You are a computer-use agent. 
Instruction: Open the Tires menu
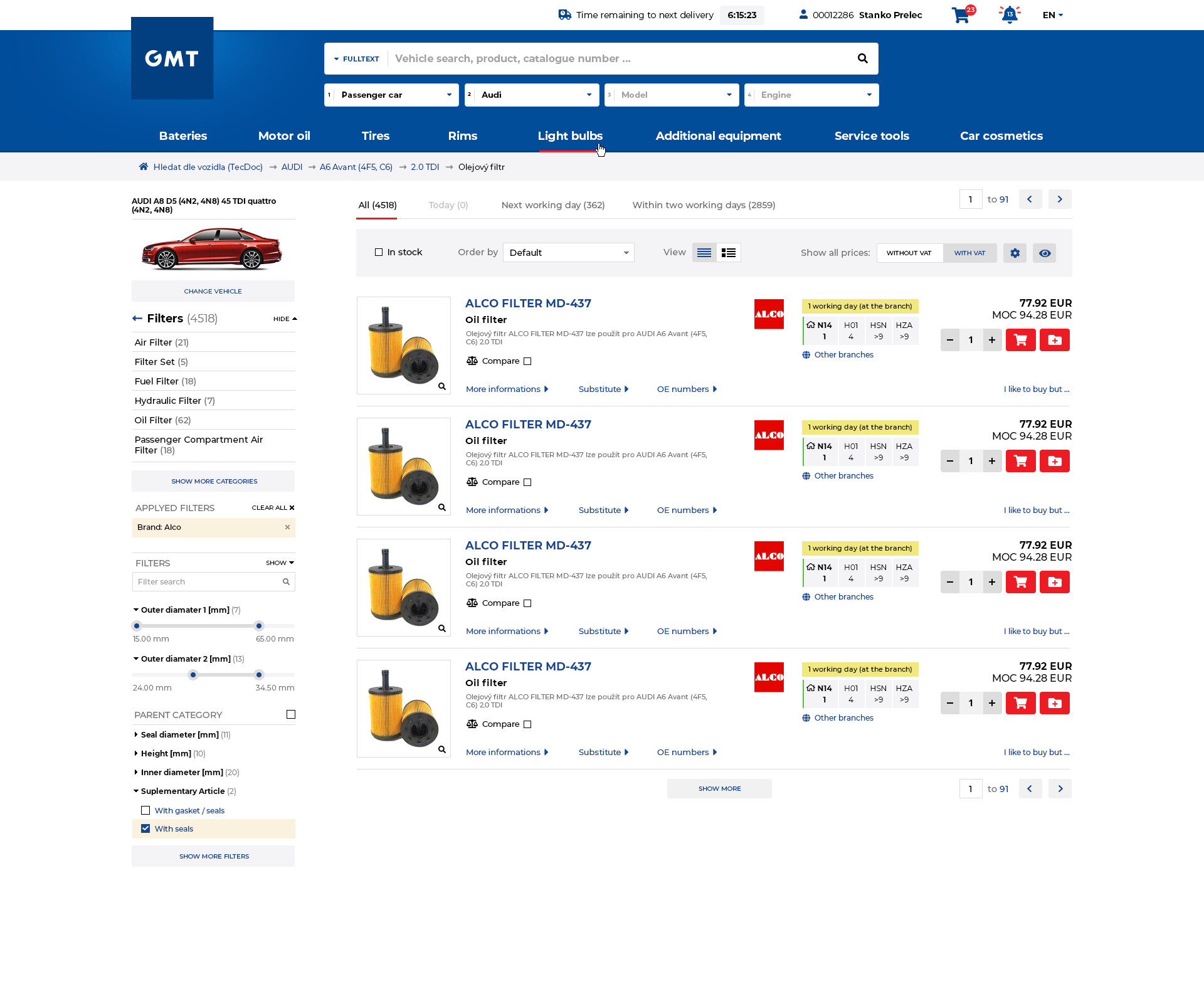click(376, 136)
